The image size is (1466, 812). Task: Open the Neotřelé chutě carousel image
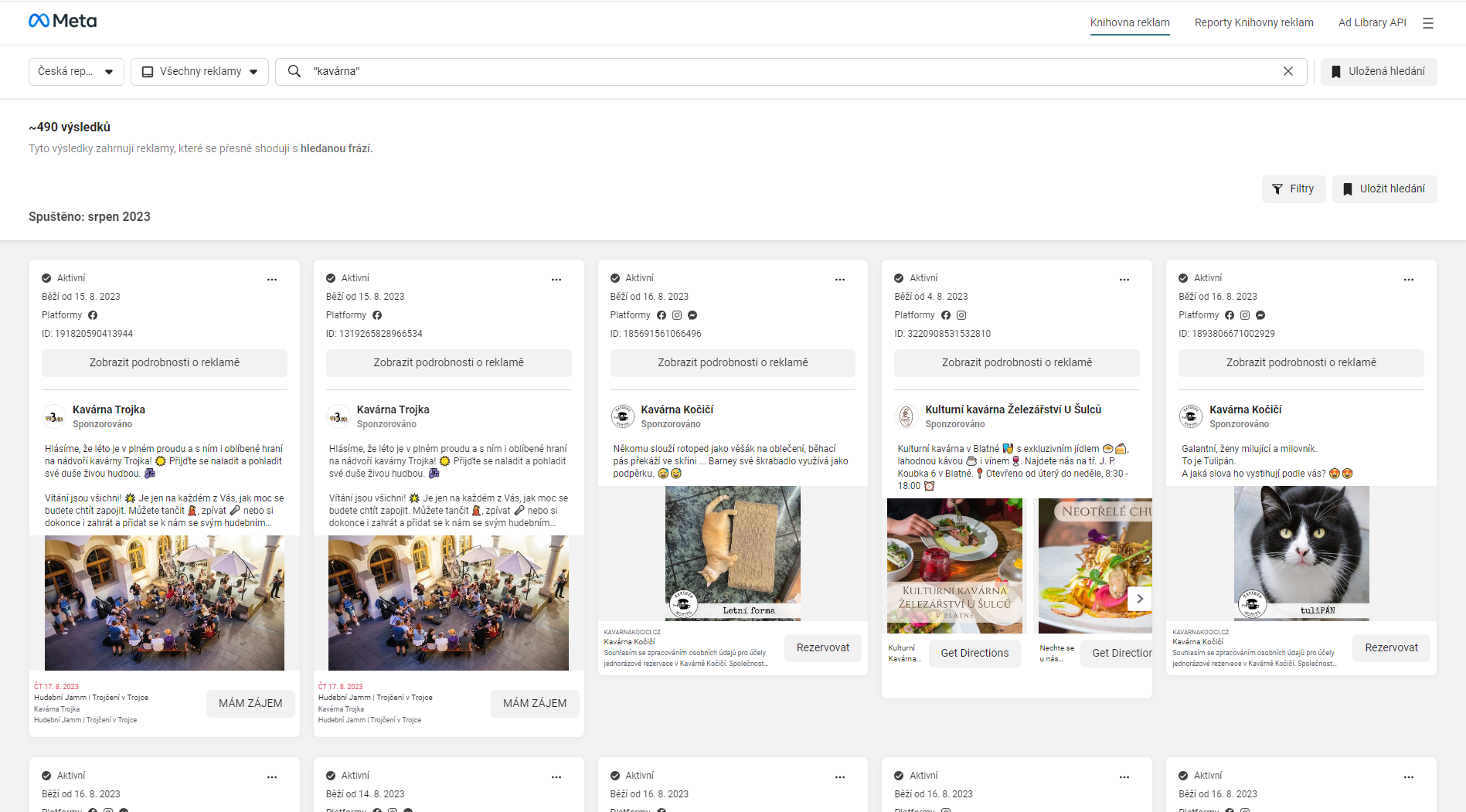(1095, 566)
